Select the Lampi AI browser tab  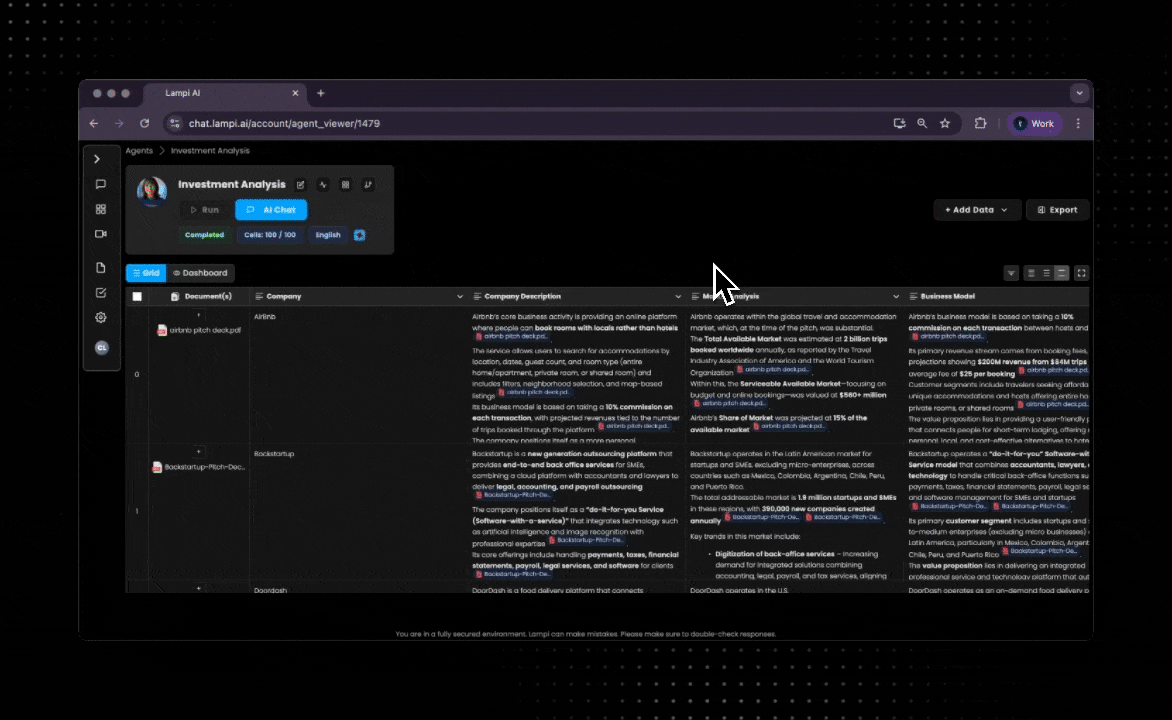point(224,93)
